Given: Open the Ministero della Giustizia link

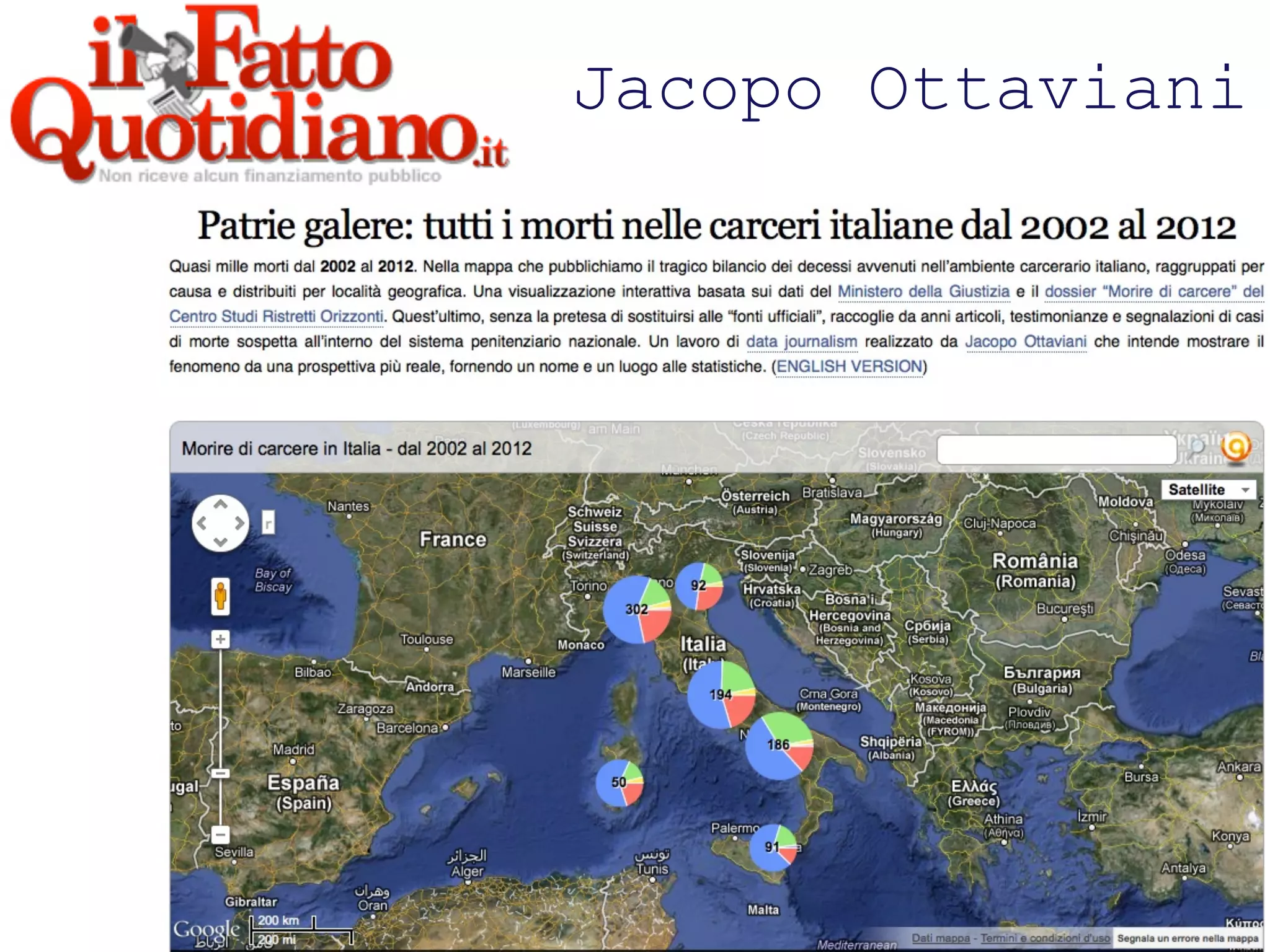Looking at the screenshot, I should click(x=923, y=291).
